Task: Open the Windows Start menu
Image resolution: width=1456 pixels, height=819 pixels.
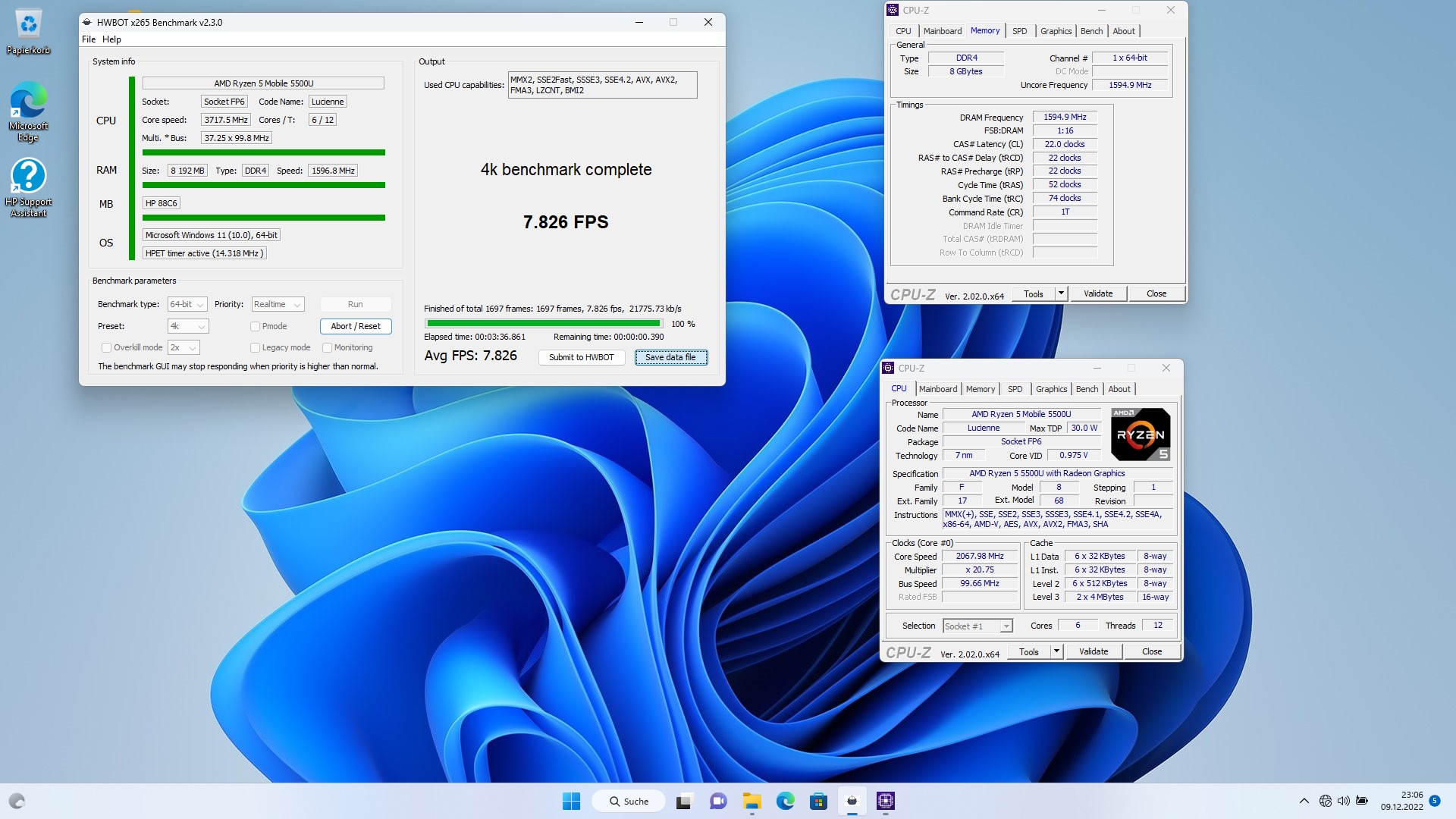Action: tap(571, 801)
